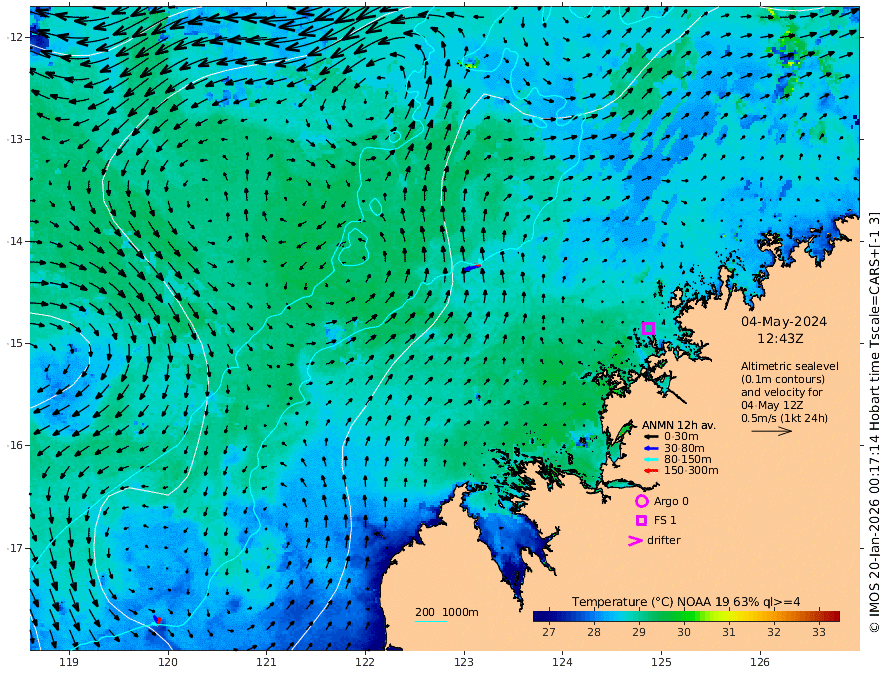Click the 'FS 1' legend label
Image resolution: width=880 pixels, height=680 pixels.
665,521
